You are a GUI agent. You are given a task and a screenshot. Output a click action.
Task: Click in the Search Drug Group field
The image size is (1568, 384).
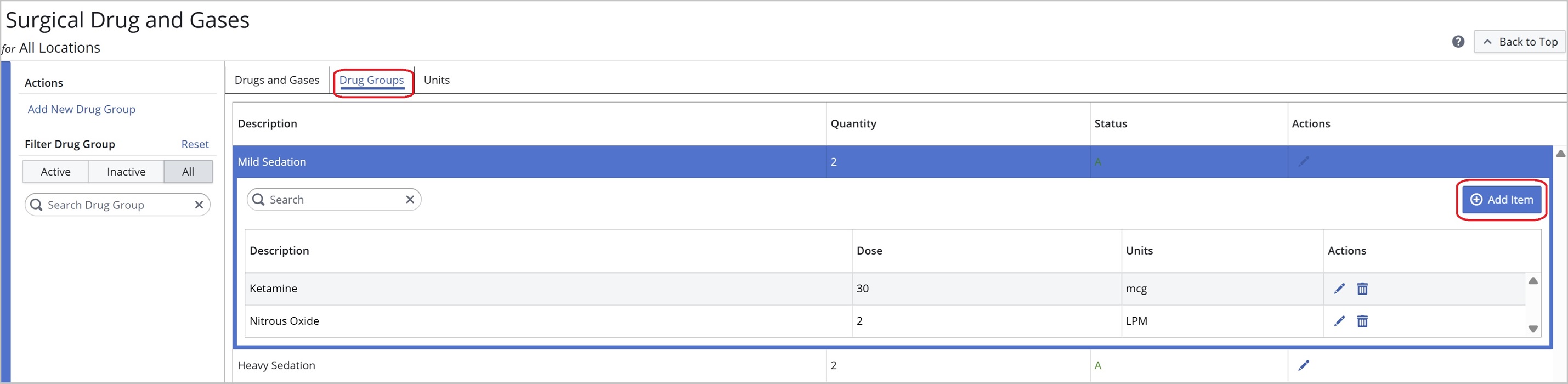click(116, 205)
